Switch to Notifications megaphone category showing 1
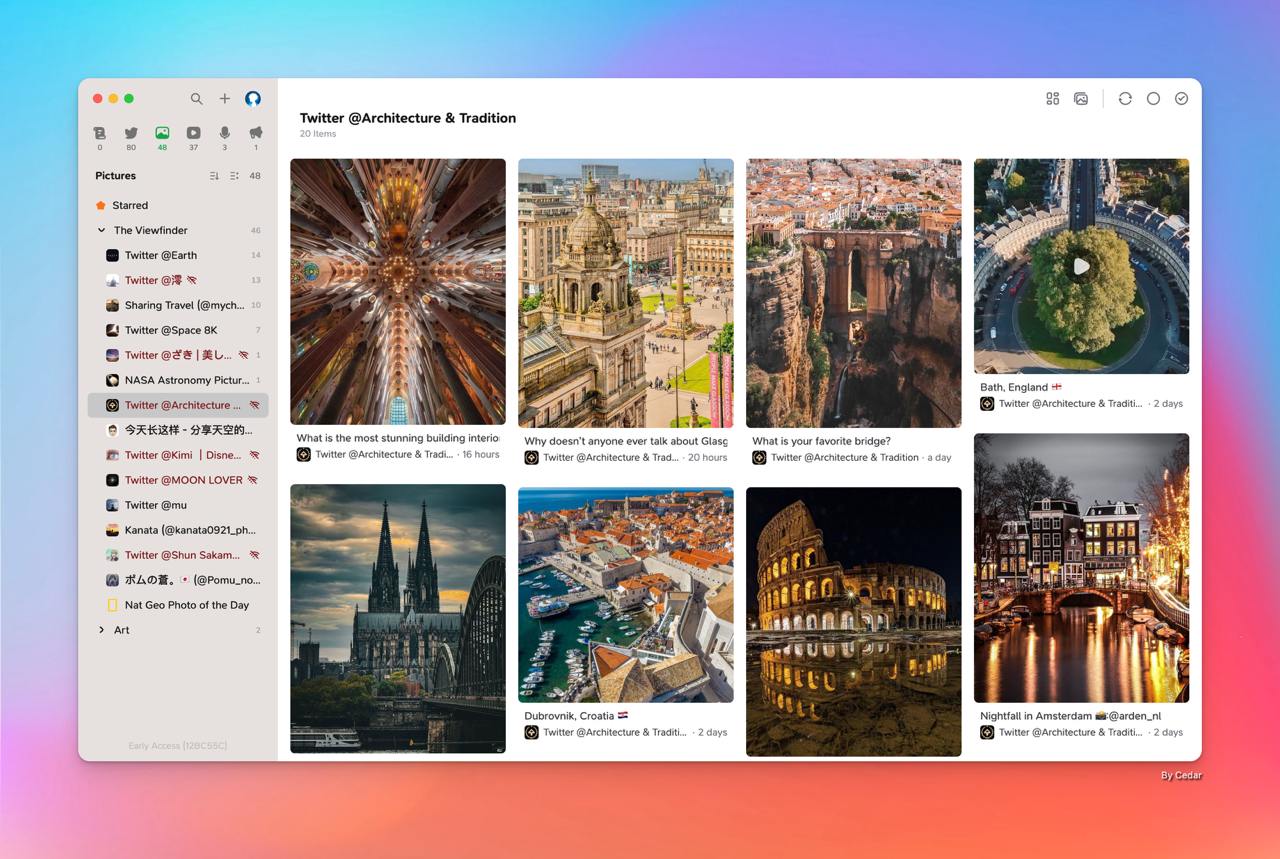This screenshot has width=1280, height=859. coord(255,138)
